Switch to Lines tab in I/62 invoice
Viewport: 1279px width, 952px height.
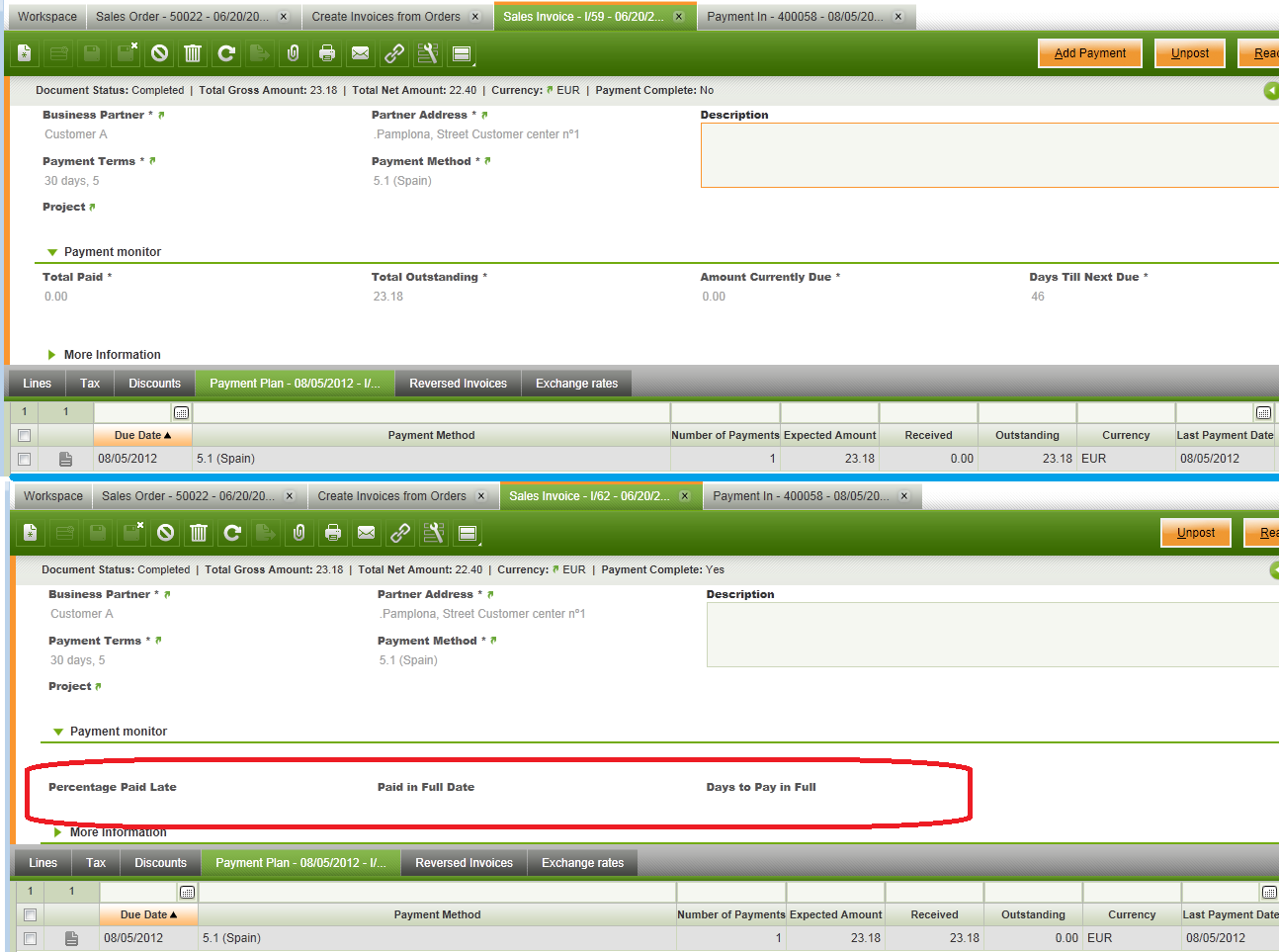click(43, 863)
